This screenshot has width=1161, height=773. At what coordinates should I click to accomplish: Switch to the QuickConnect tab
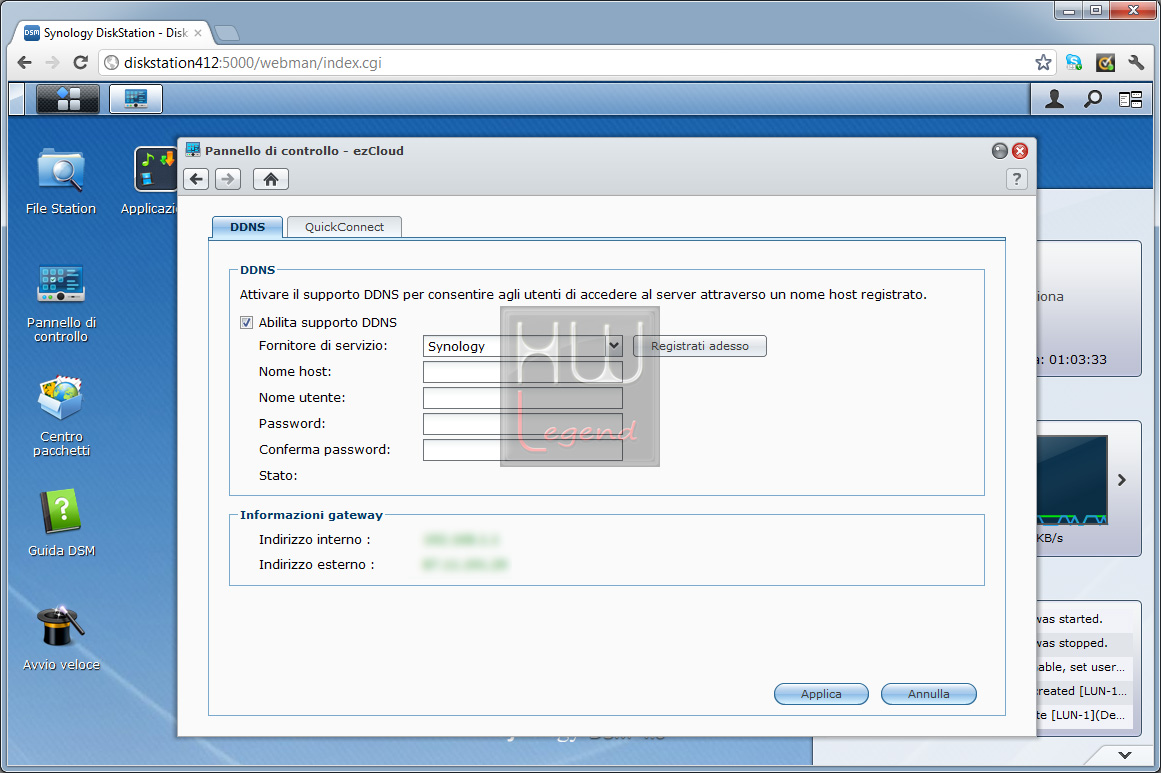[344, 227]
